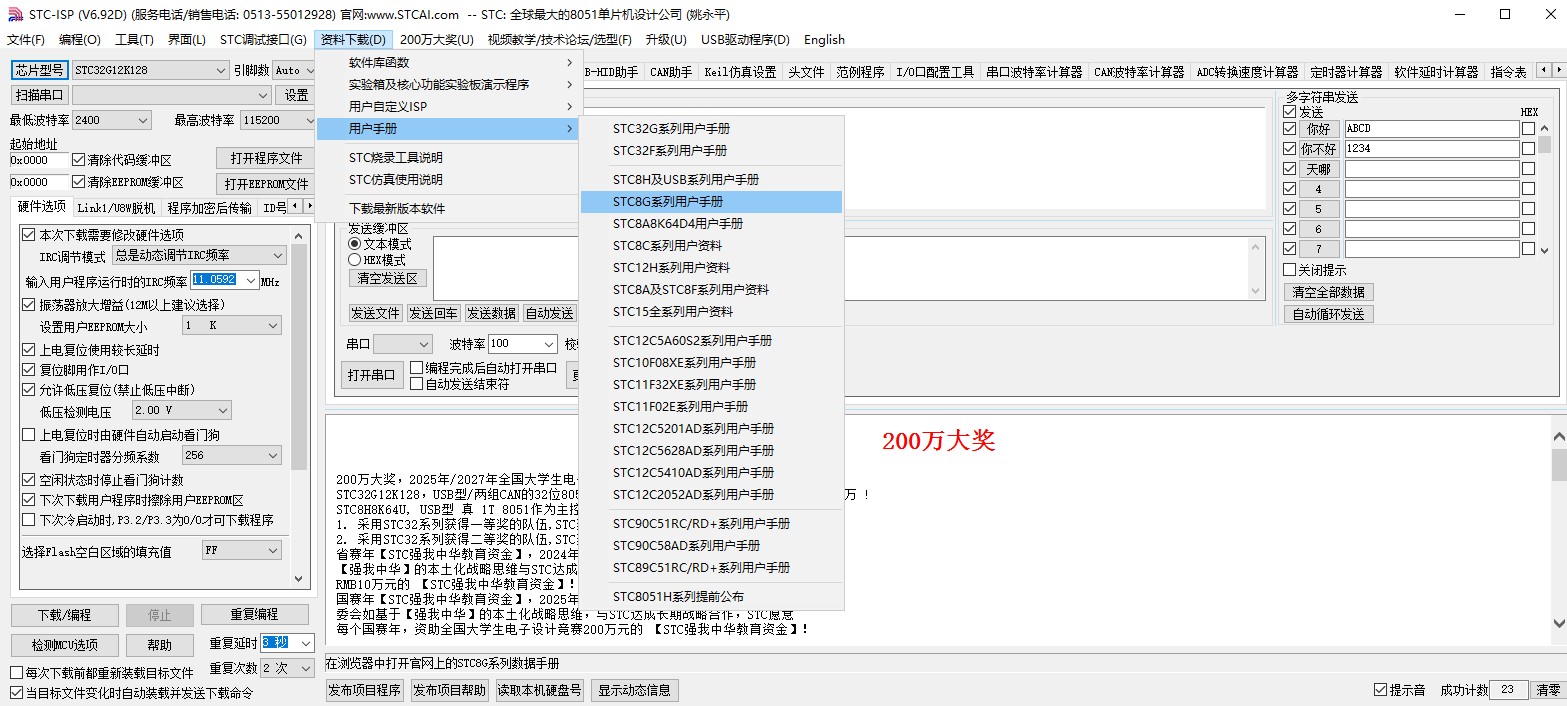Open 引脚数 Auto dropdown
The image size is (1567, 706).
(294, 70)
